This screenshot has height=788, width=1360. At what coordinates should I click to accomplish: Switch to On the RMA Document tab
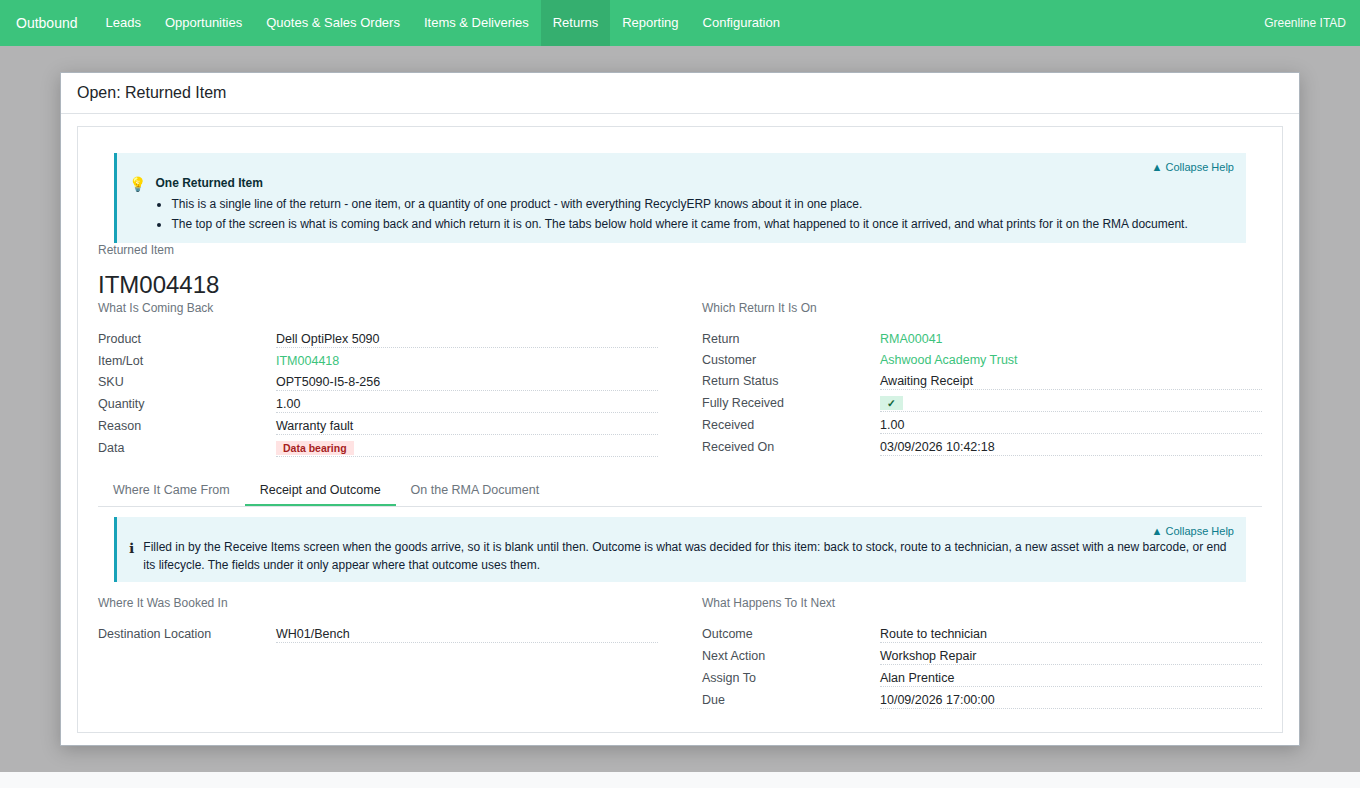[x=475, y=490]
